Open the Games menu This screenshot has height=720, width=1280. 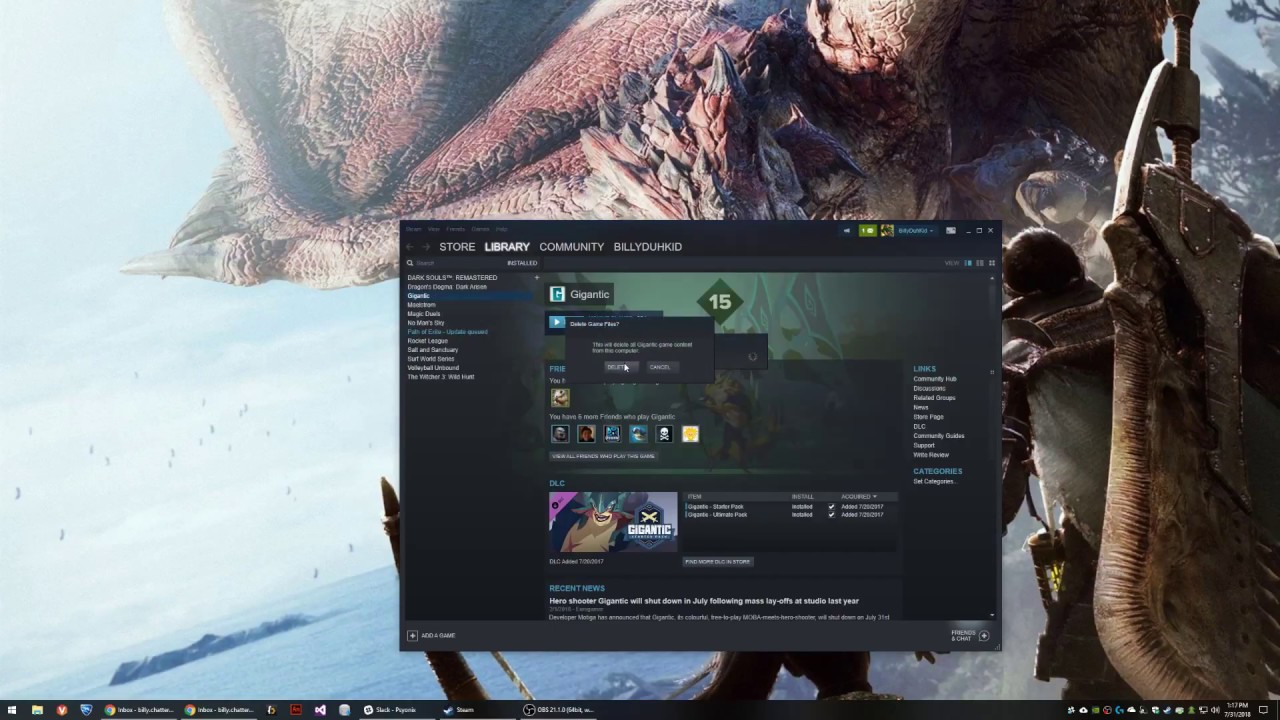(x=480, y=229)
